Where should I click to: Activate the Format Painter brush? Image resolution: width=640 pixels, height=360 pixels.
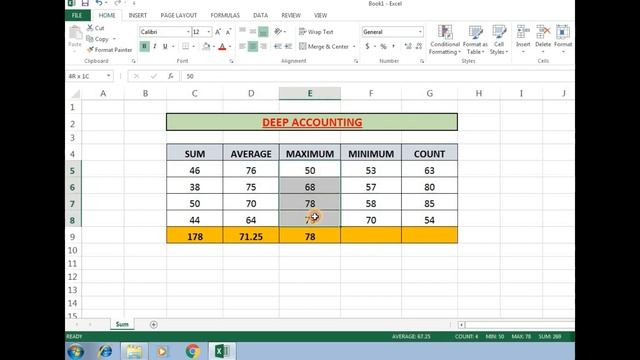point(109,50)
